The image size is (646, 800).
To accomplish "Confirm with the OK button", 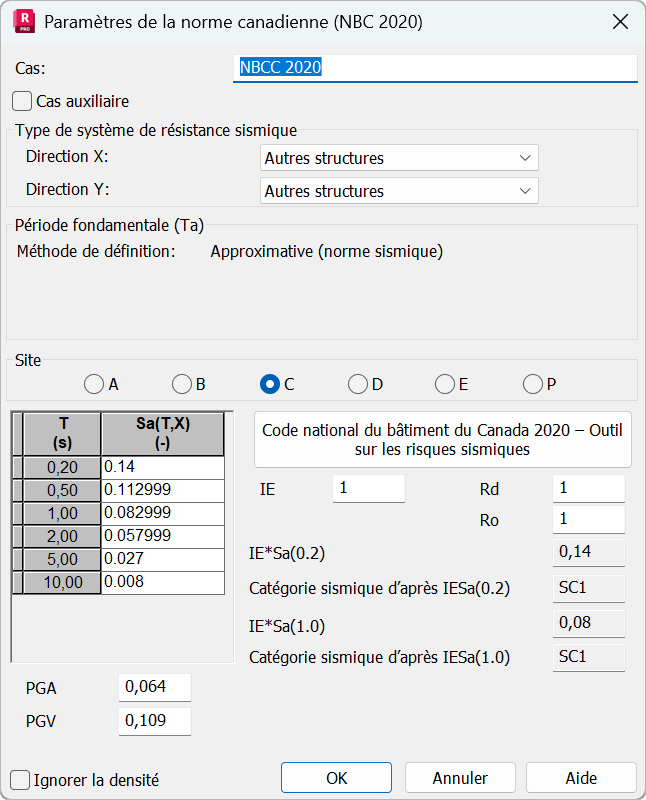I will tap(336, 778).
